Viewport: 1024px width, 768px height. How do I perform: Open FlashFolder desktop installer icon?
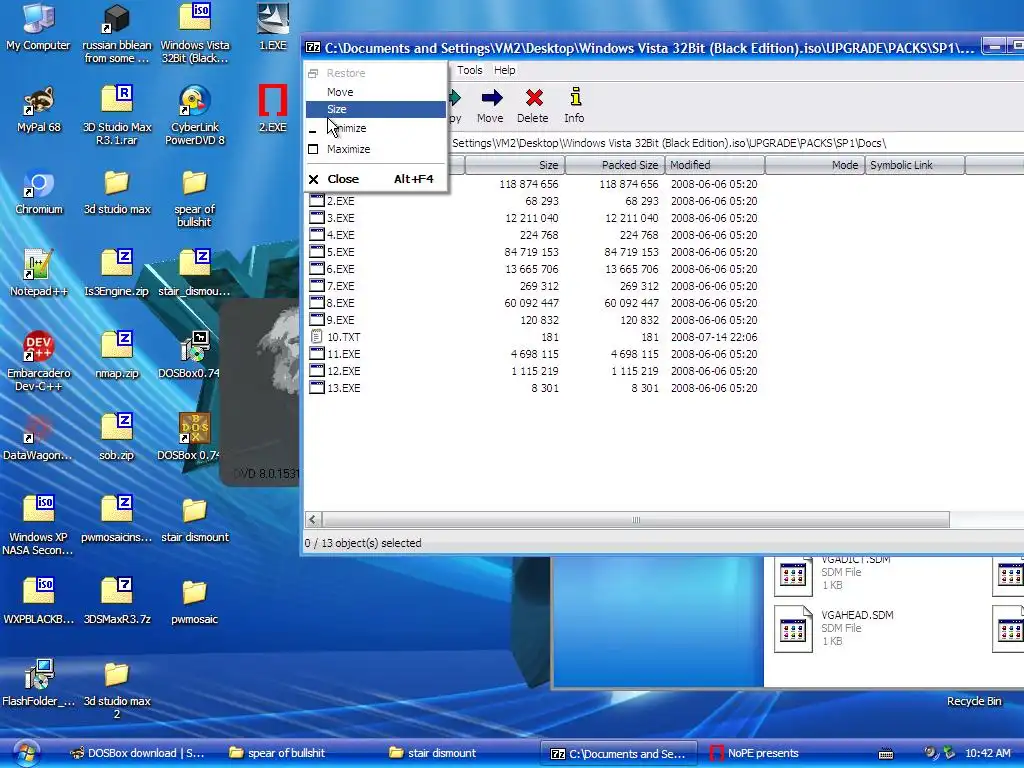click(x=39, y=674)
